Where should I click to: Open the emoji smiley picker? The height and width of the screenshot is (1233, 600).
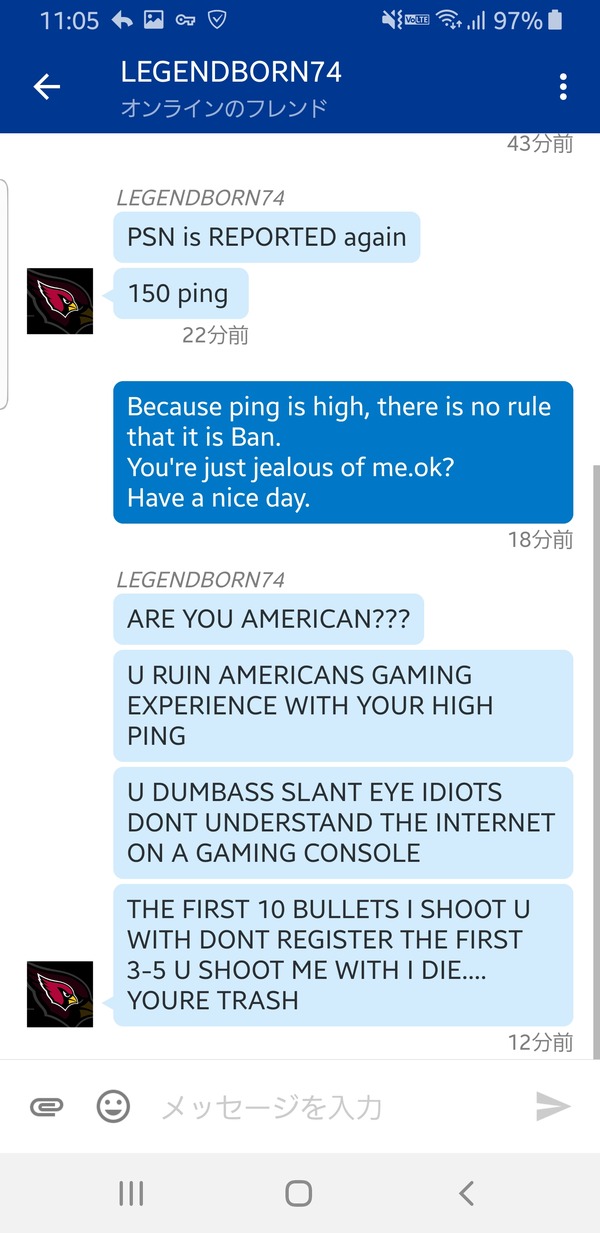(113, 1106)
